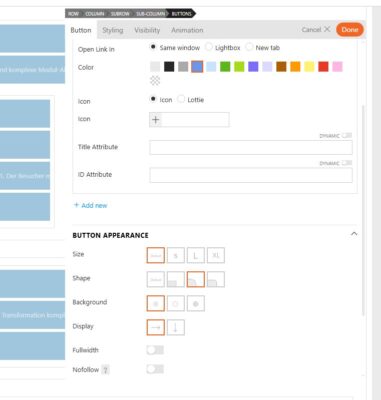This screenshot has width=381, height=400.
Task: Pick the light gray color swatch
Action: pos(155,67)
